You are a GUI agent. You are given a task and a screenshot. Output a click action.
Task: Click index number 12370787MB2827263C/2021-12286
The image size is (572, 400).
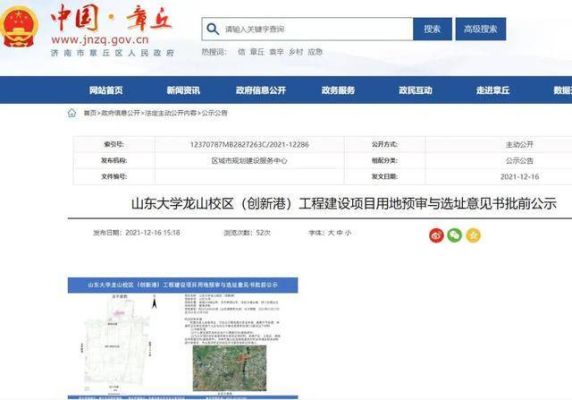(250, 144)
